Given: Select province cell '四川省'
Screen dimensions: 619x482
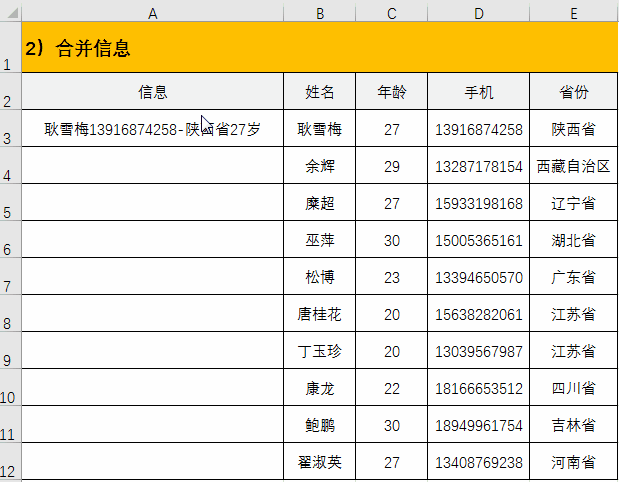Looking at the screenshot, I should click(x=574, y=387).
